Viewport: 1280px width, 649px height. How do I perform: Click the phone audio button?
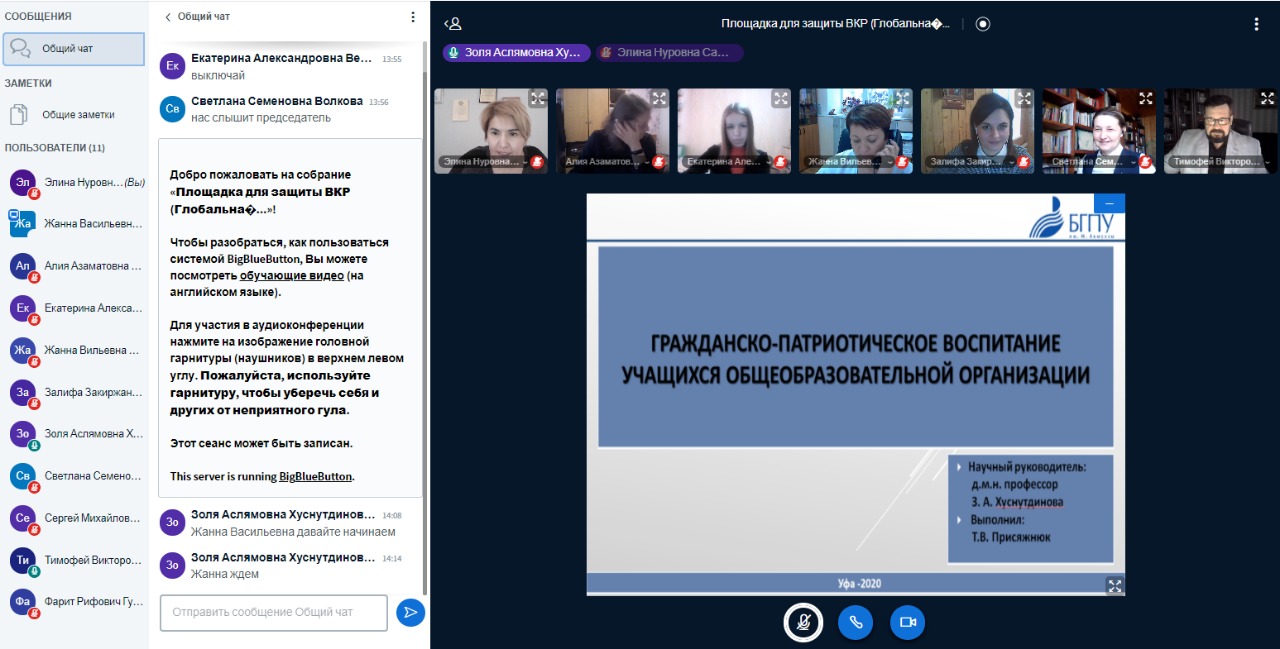tap(855, 622)
